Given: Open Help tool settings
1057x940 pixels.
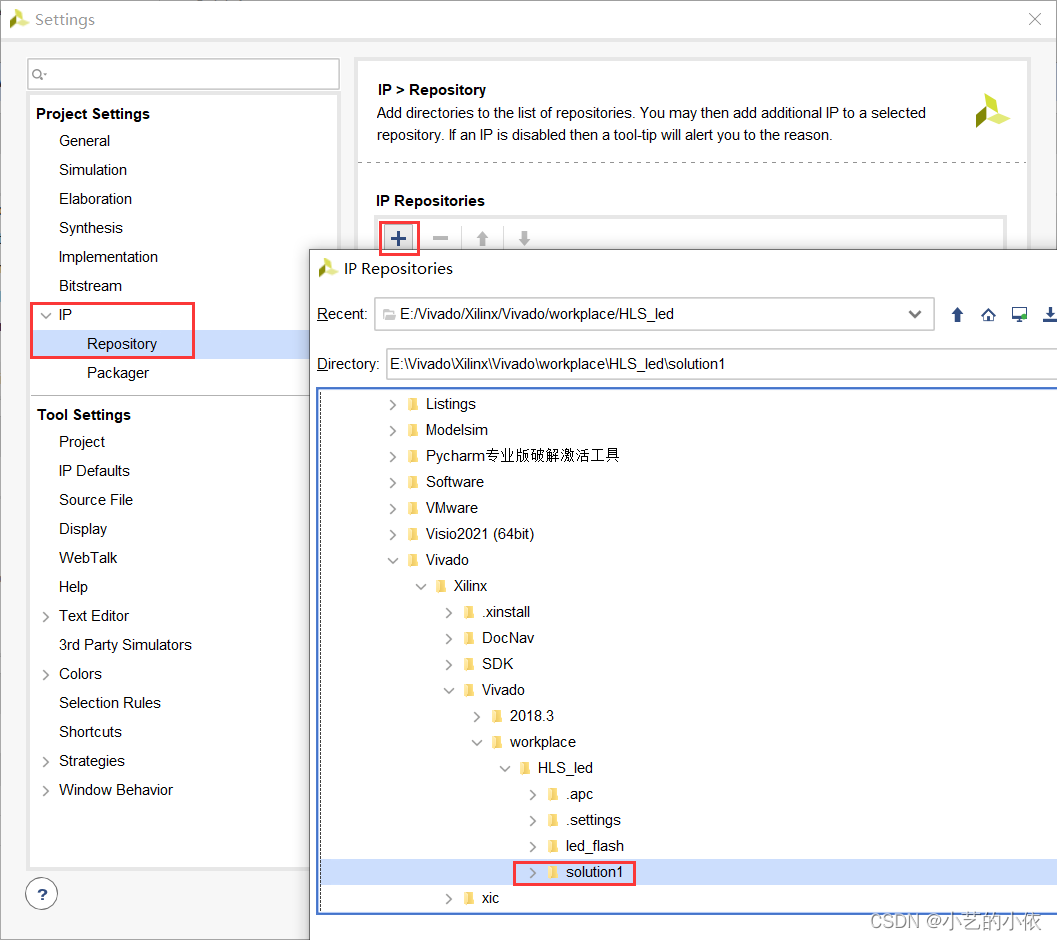Looking at the screenshot, I should (x=73, y=587).
